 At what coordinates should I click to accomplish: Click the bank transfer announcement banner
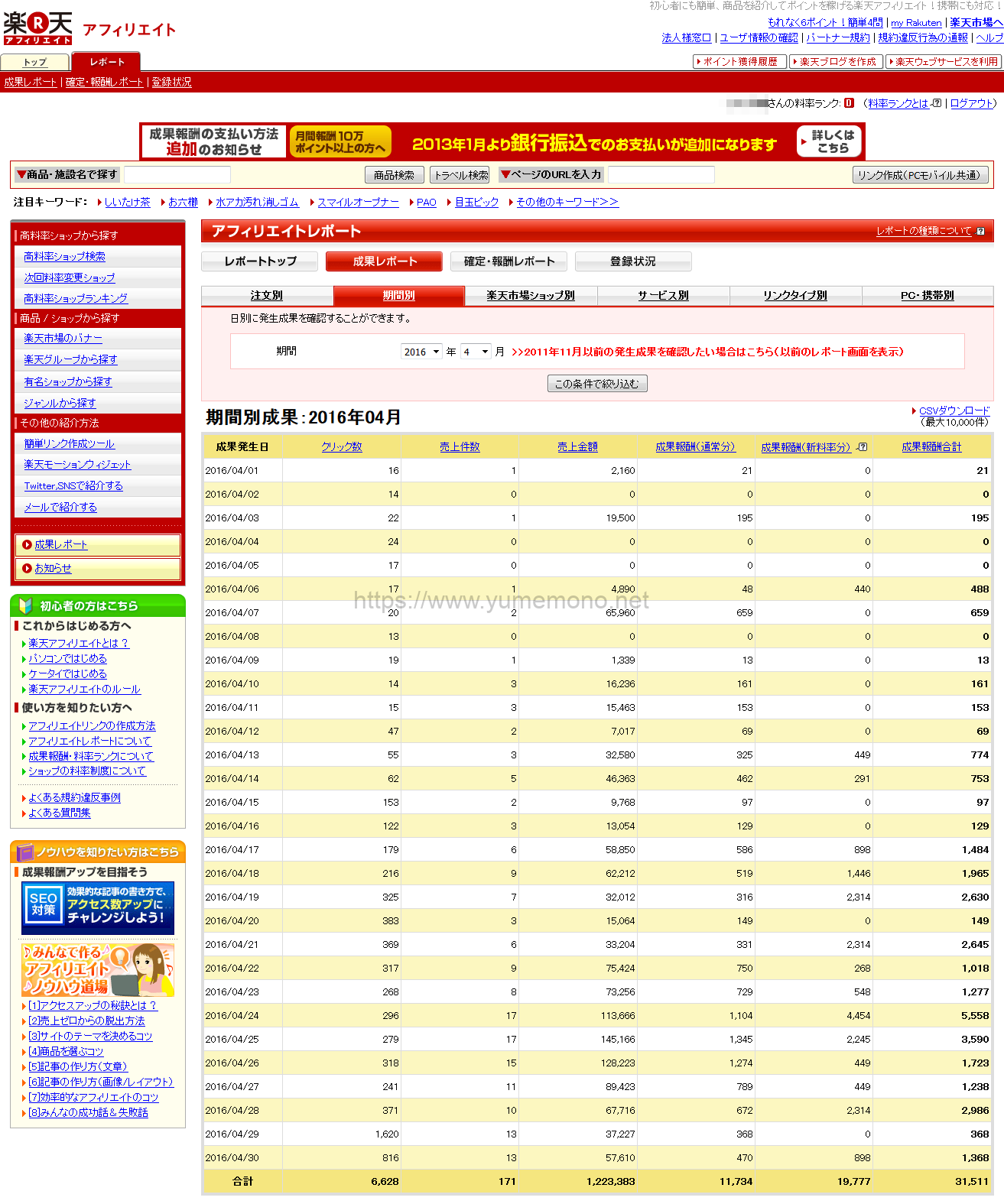coord(502,141)
